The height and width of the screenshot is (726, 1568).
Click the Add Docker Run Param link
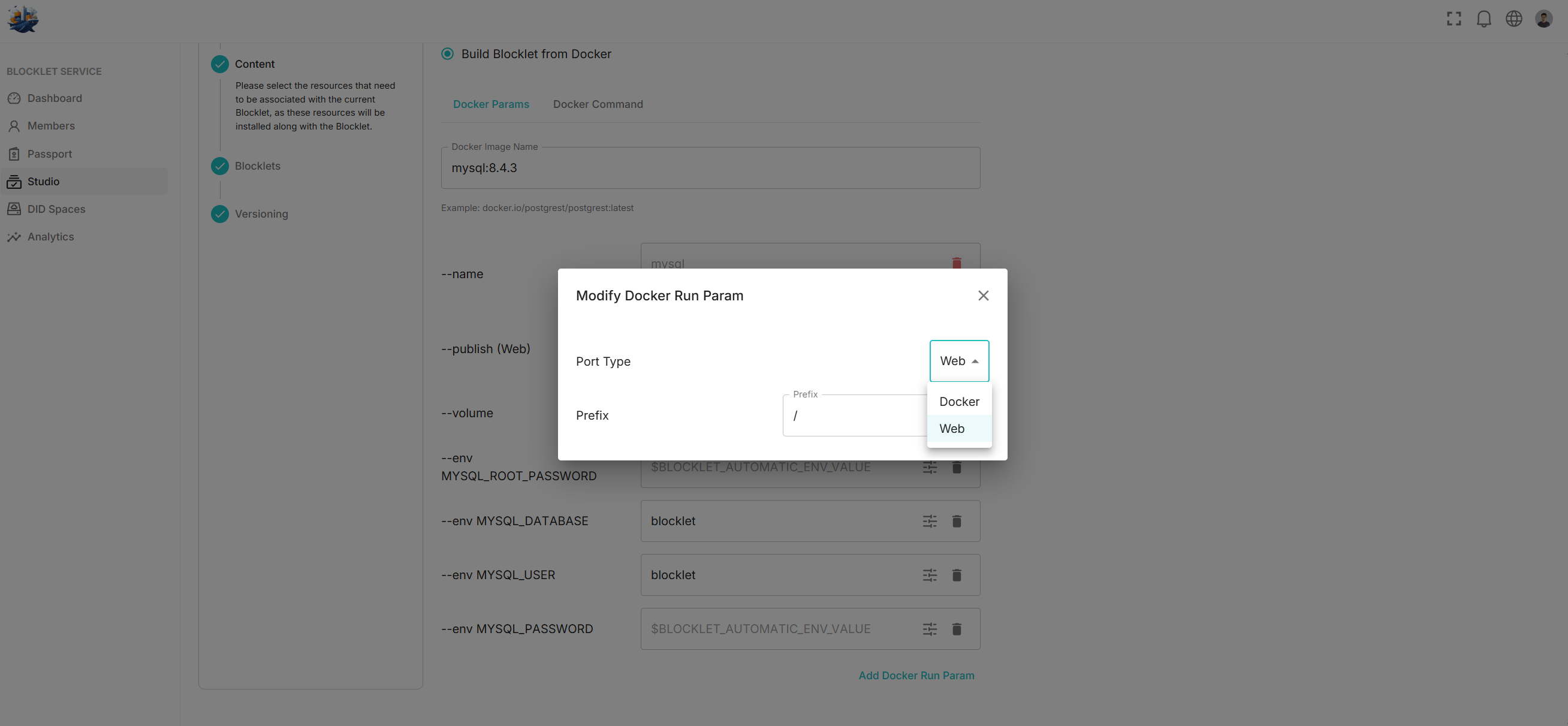(916, 676)
